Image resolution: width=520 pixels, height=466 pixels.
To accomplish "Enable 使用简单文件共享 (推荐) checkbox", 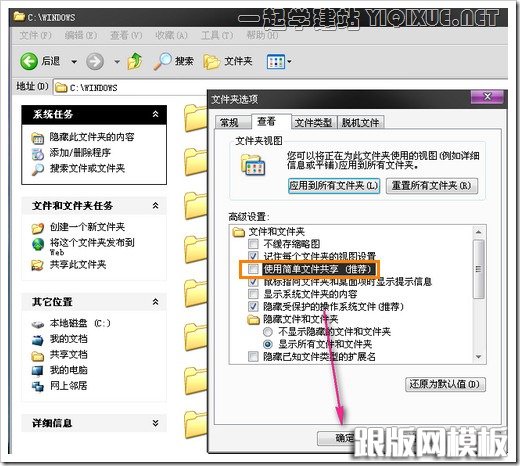I will 253,269.
